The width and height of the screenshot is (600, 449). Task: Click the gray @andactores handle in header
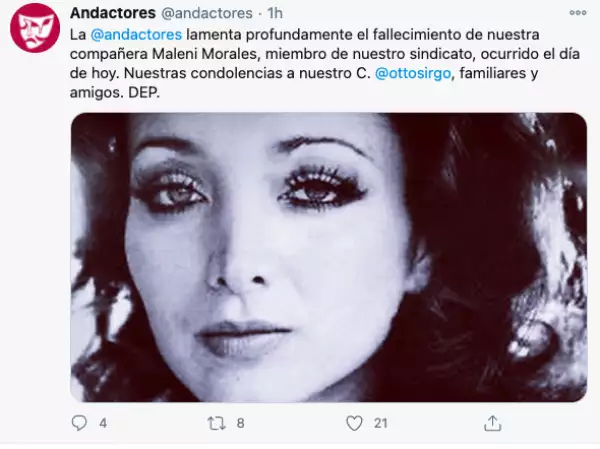coord(207,13)
